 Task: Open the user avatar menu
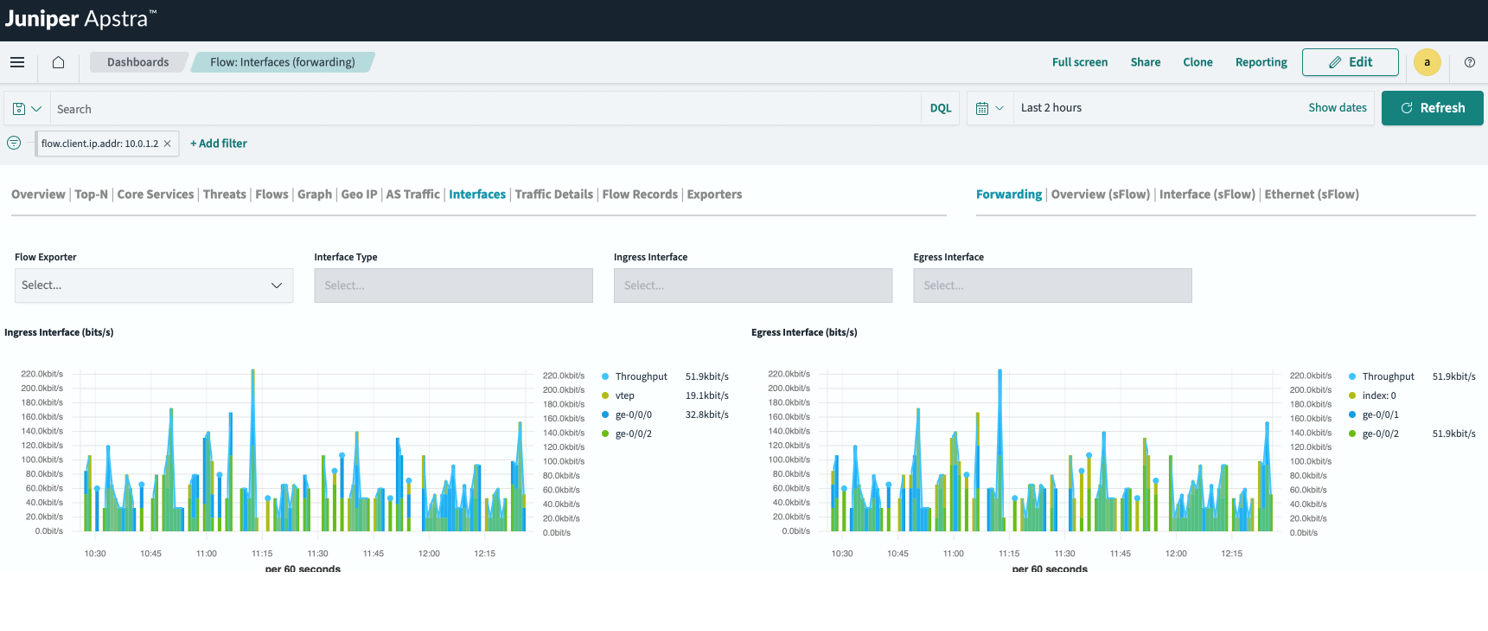1426,62
